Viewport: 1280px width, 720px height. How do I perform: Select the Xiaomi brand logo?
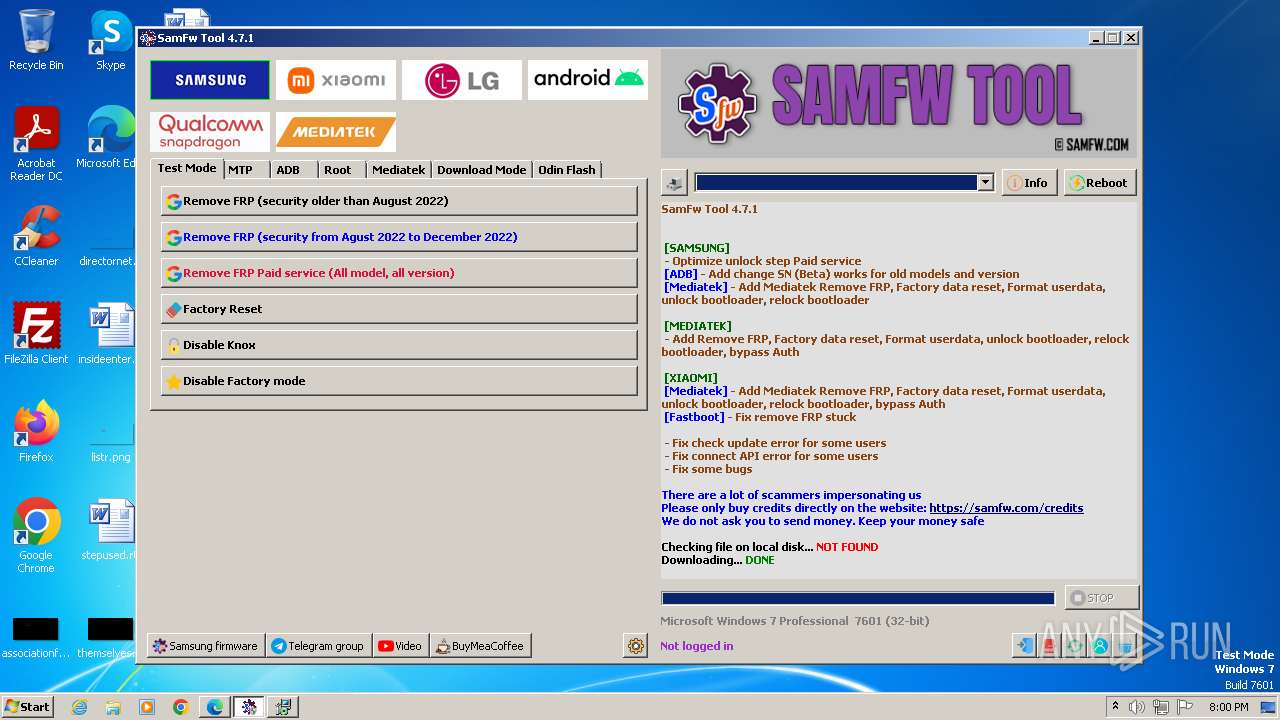coord(336,80)
